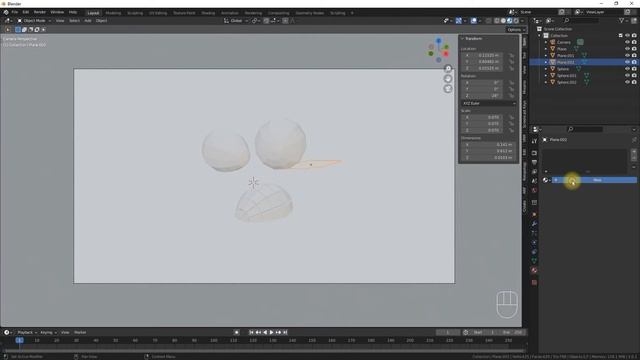The image size is (640, 360).
Task: Click the Blender logo menu icon
Action: (6, 12)
